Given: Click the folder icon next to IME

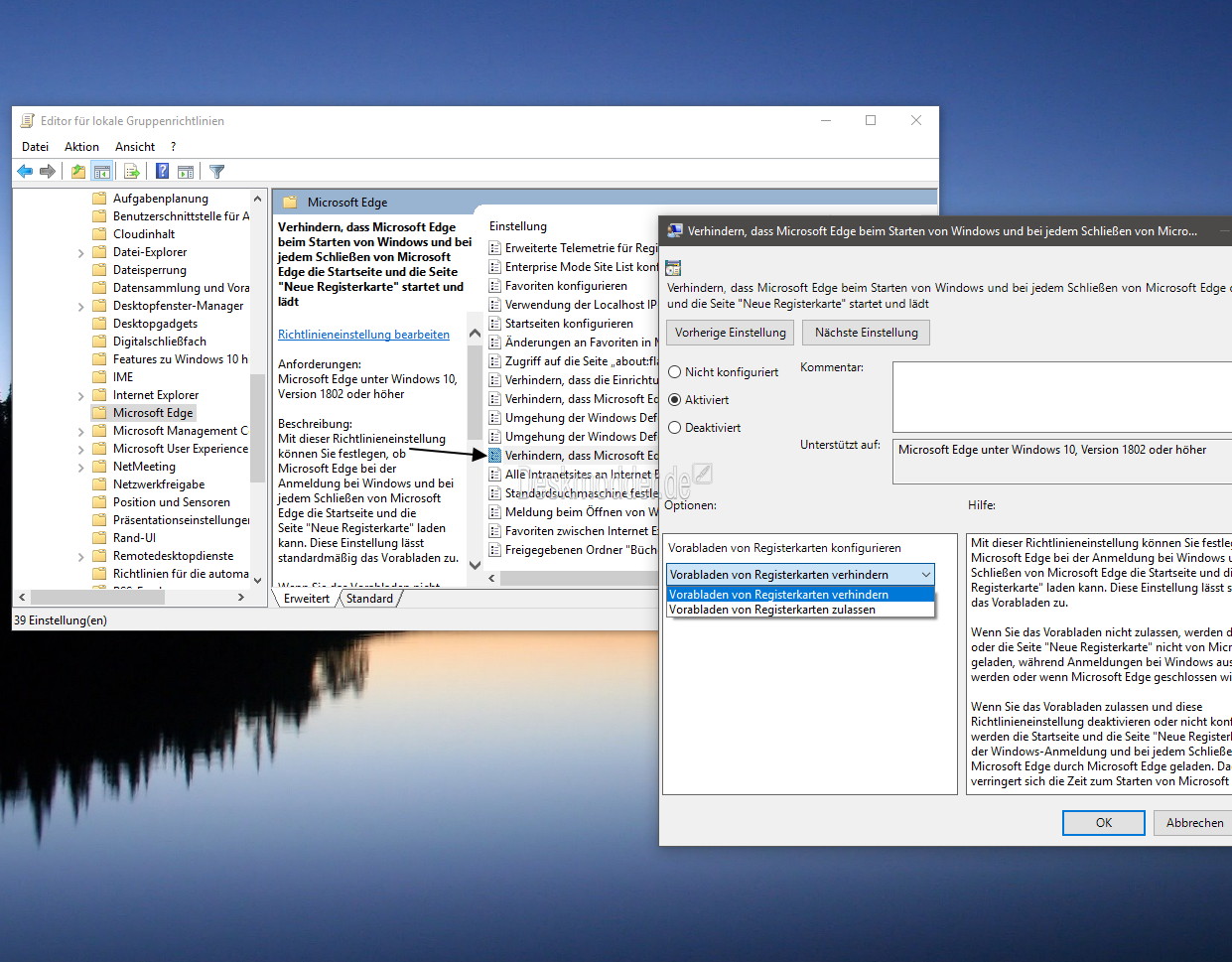Looking at the screenshot, I should [99, 377].
